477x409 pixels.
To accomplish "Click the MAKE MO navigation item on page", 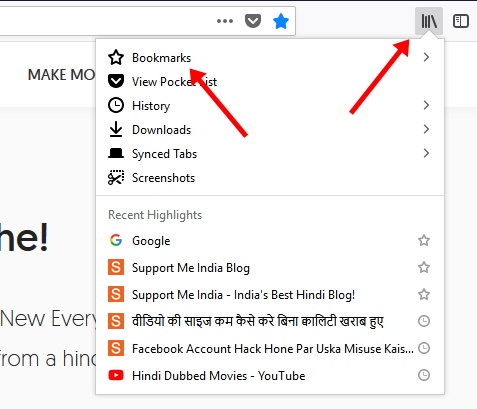I will coord(61,75).
